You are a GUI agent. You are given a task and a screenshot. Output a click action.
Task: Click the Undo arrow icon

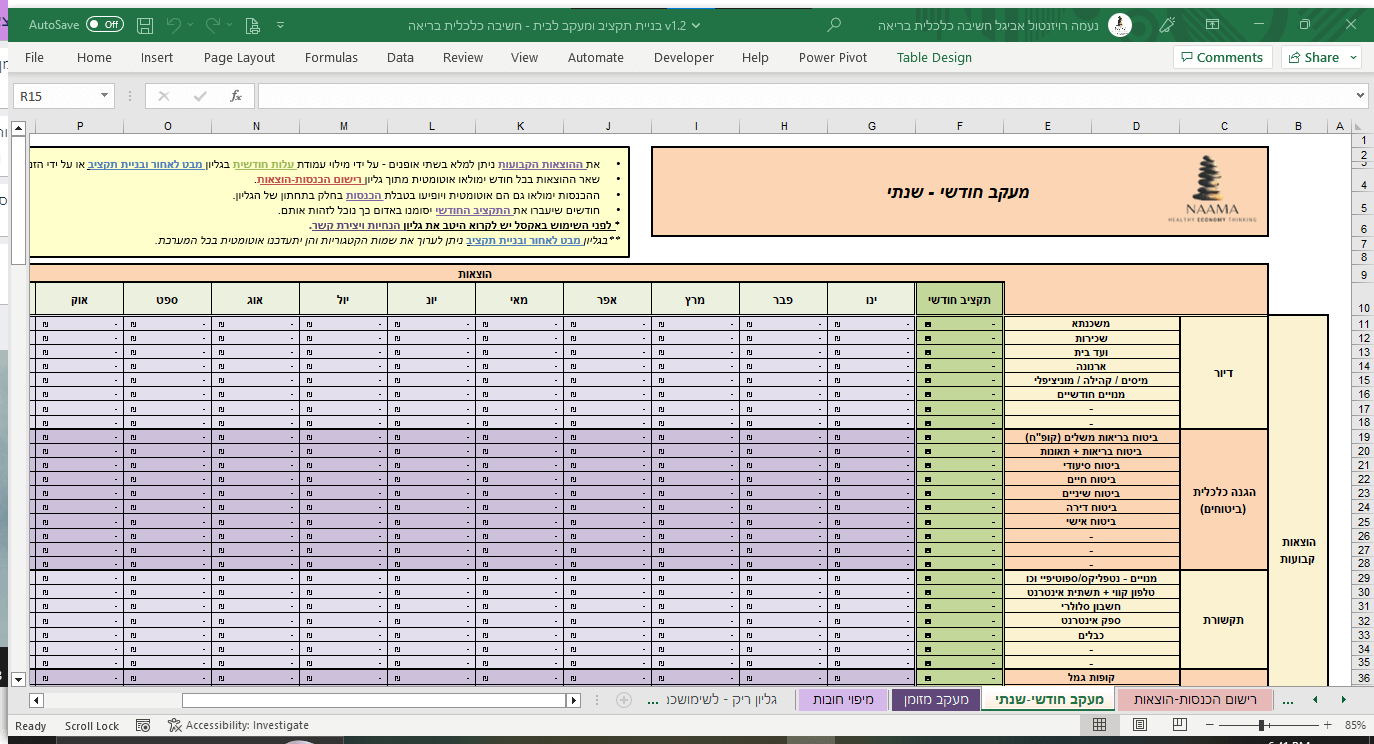175,24
